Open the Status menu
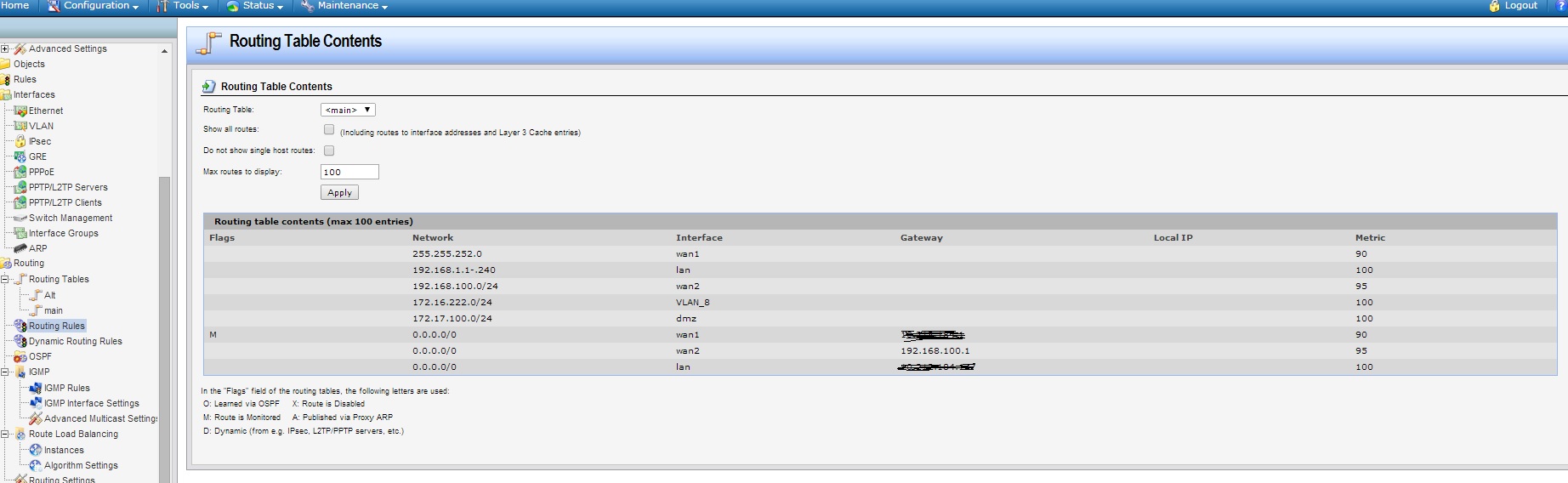Viewport: 1568px width, 483px height. tap(255, 6)
